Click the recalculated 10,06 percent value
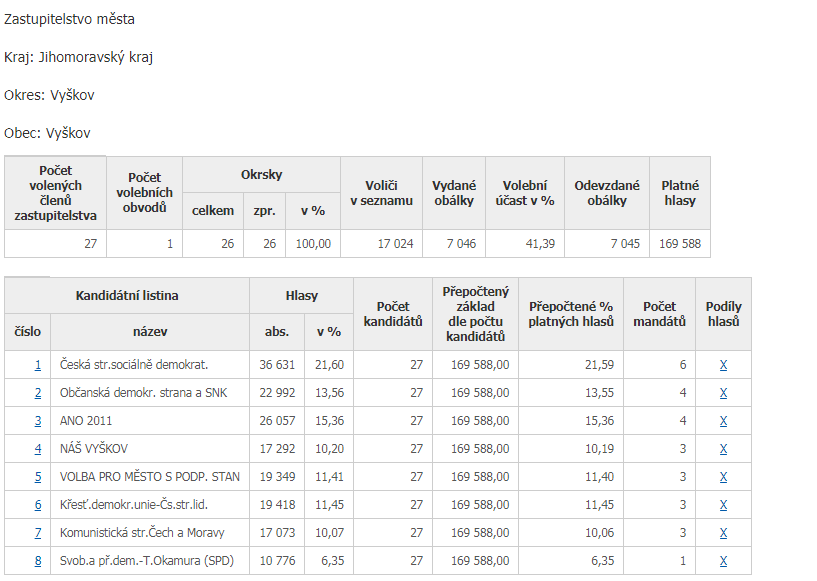This screenshot has height=581, width=817. click(599, 533)
